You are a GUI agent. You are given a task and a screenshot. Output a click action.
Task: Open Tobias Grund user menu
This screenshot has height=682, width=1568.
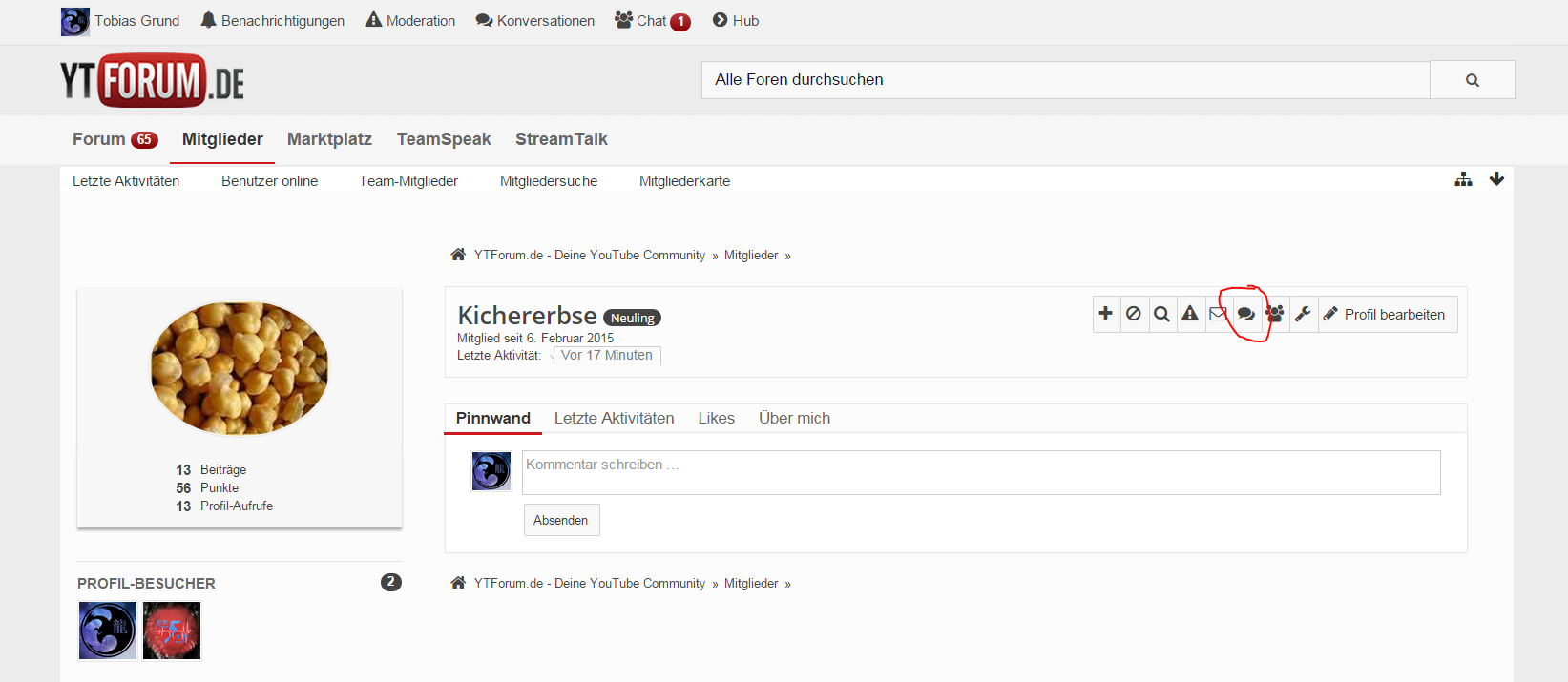121,21
